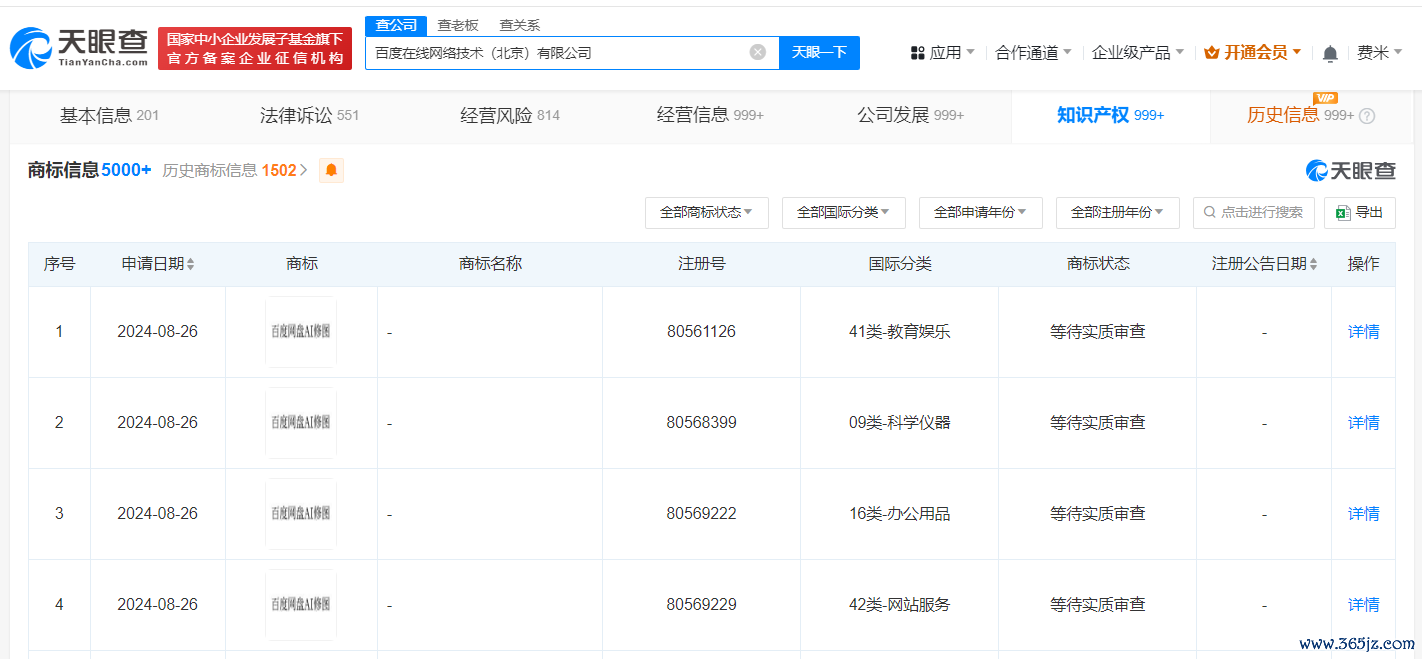Select the 知识产权 tab
Viewport: 1422px width, 659px height.
[1111, 116]
